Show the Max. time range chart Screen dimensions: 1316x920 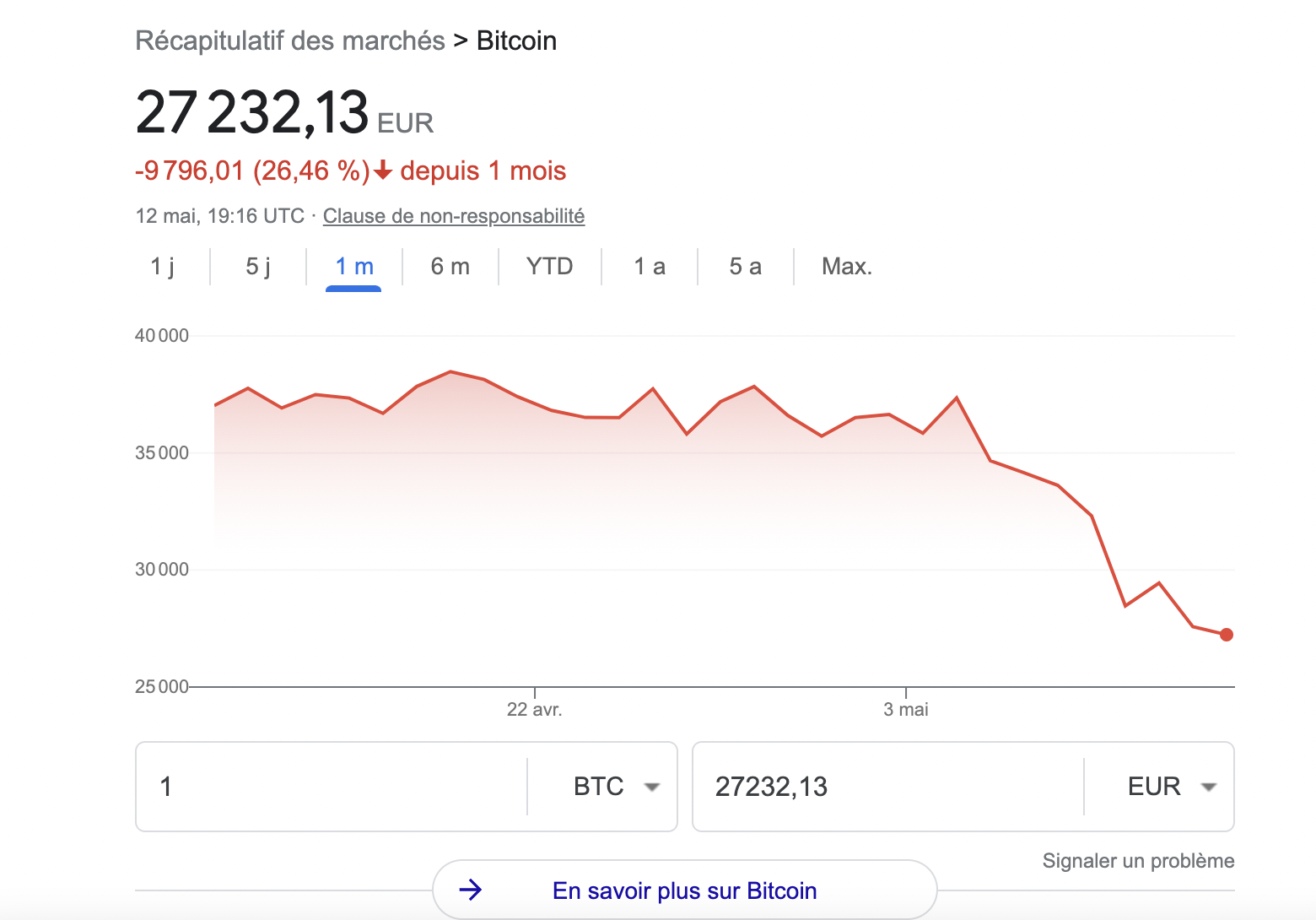pyautogui.click(x=847, y=267)
